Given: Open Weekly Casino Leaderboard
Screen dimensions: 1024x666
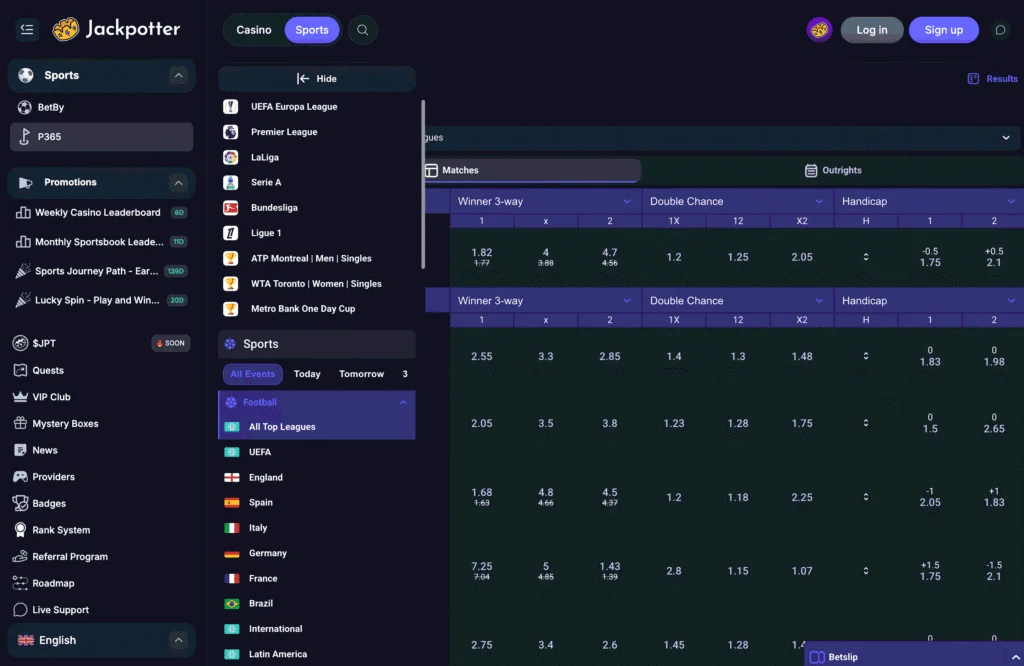Looking at the screenshot, I should [101, 212].
